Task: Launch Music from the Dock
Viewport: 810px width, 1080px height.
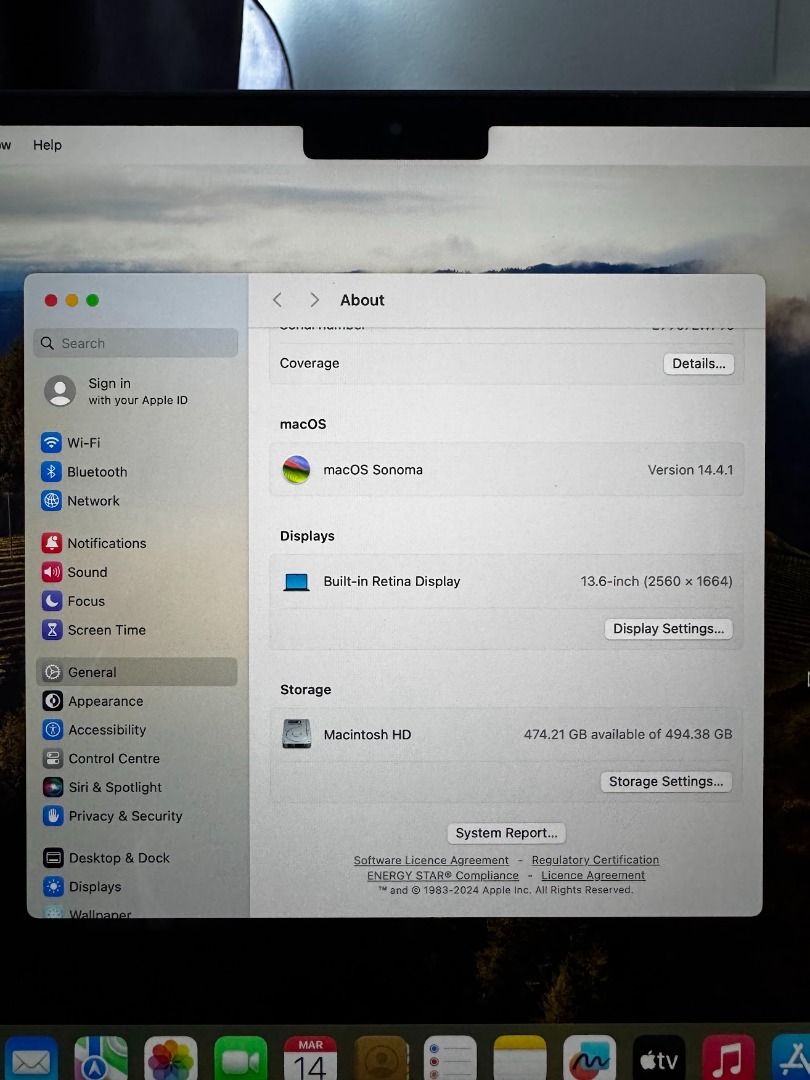Action: pos(729,1058)
